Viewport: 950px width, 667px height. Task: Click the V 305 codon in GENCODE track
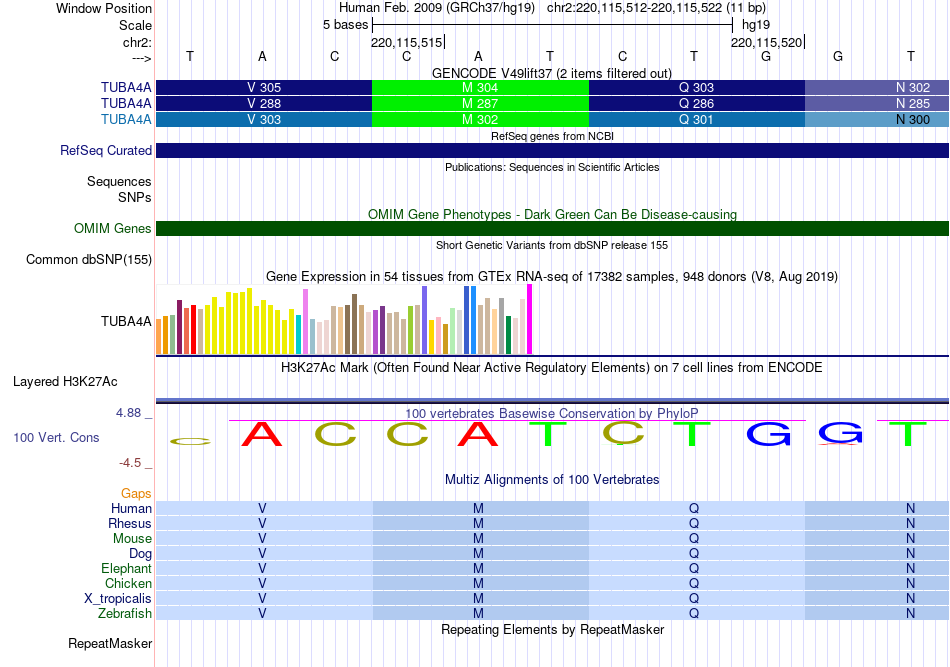click(264, 87)
